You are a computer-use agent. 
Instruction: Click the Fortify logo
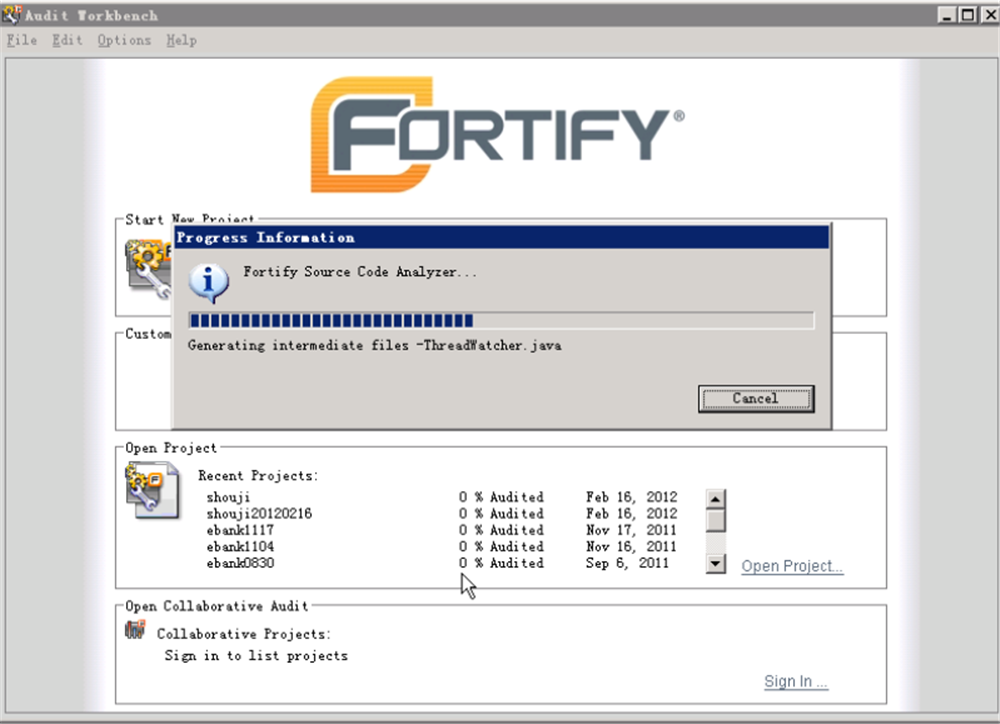point(497,135)
